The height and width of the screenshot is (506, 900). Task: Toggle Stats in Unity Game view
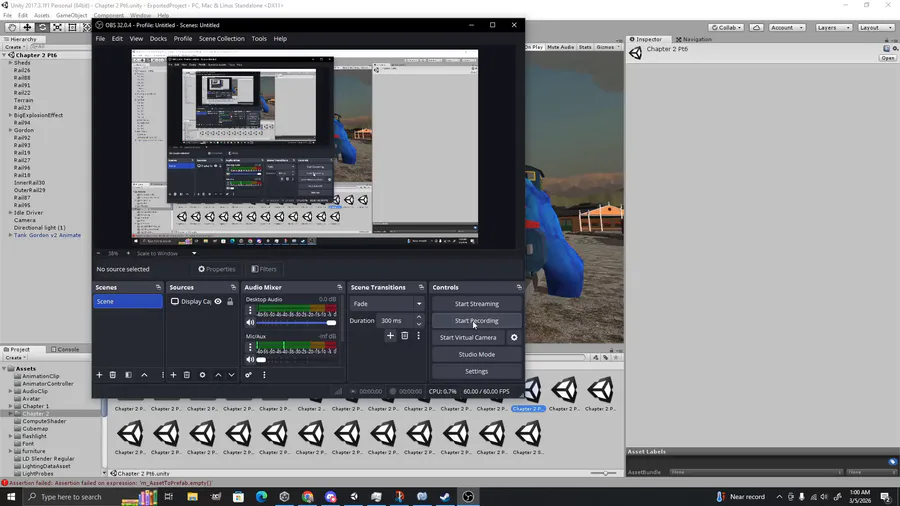585,47
